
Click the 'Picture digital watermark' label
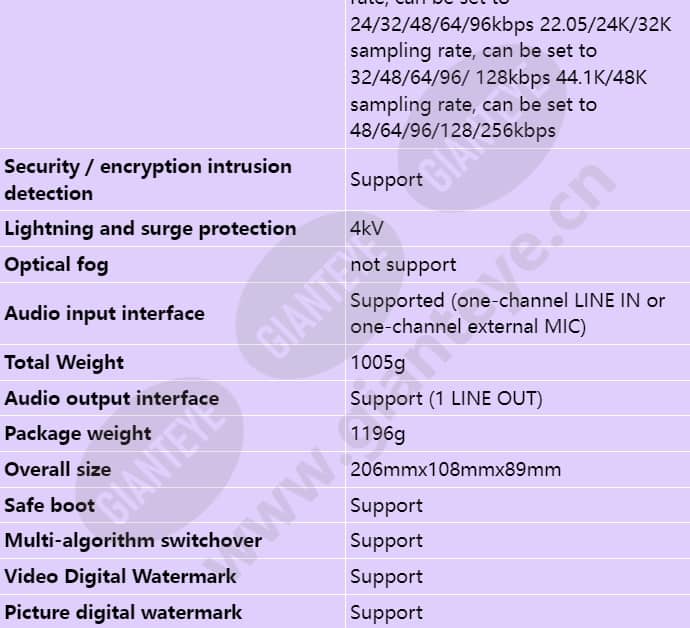tap(123, 613)
